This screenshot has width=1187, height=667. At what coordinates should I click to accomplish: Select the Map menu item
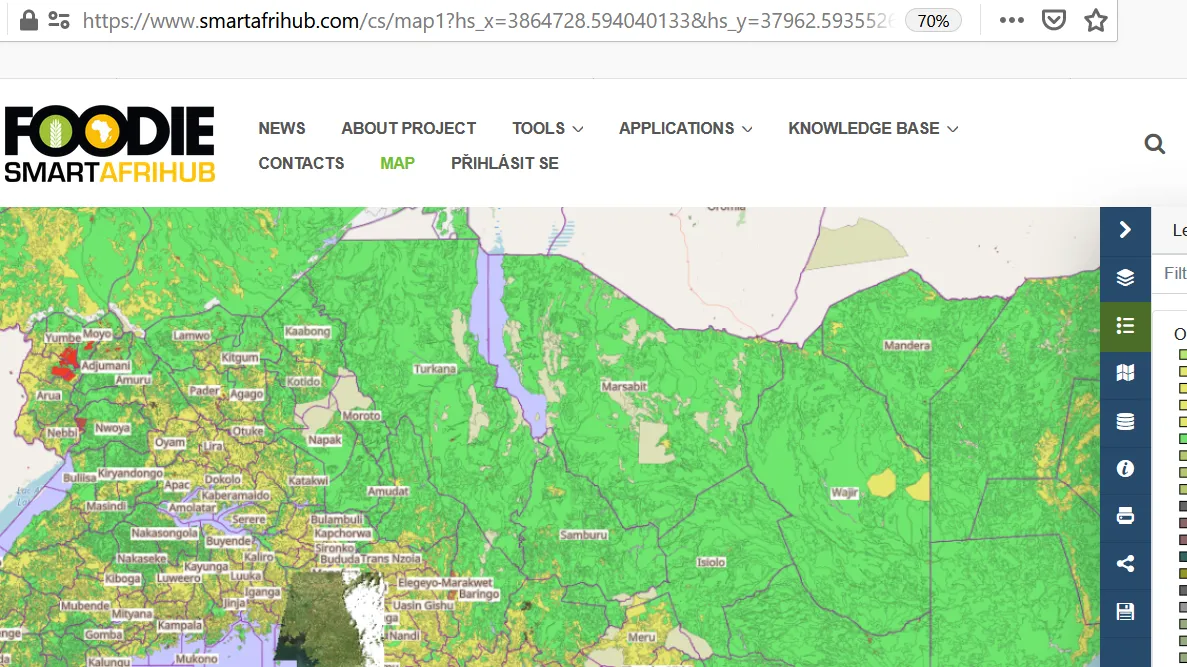point(397,164)
